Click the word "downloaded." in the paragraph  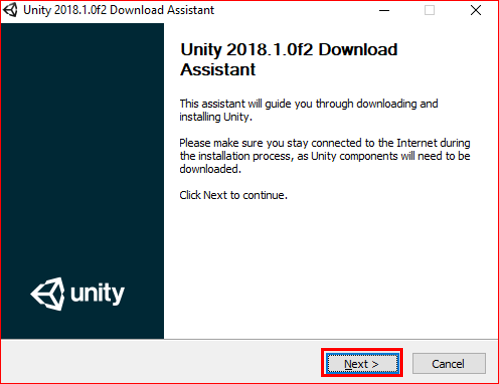coord(210,169)
